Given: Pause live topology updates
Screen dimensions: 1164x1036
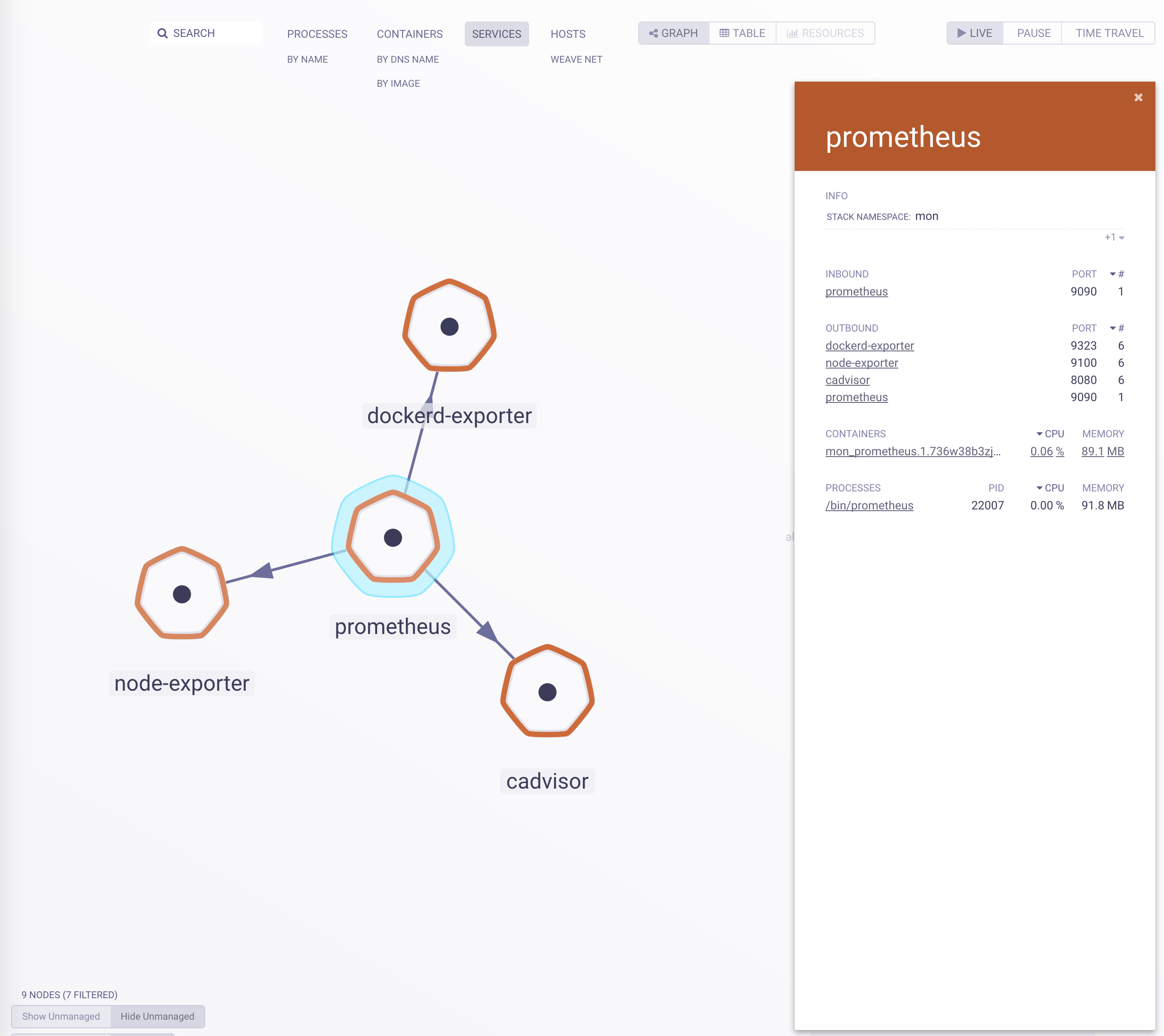Looking at the screenshot, I should 1033,33.
